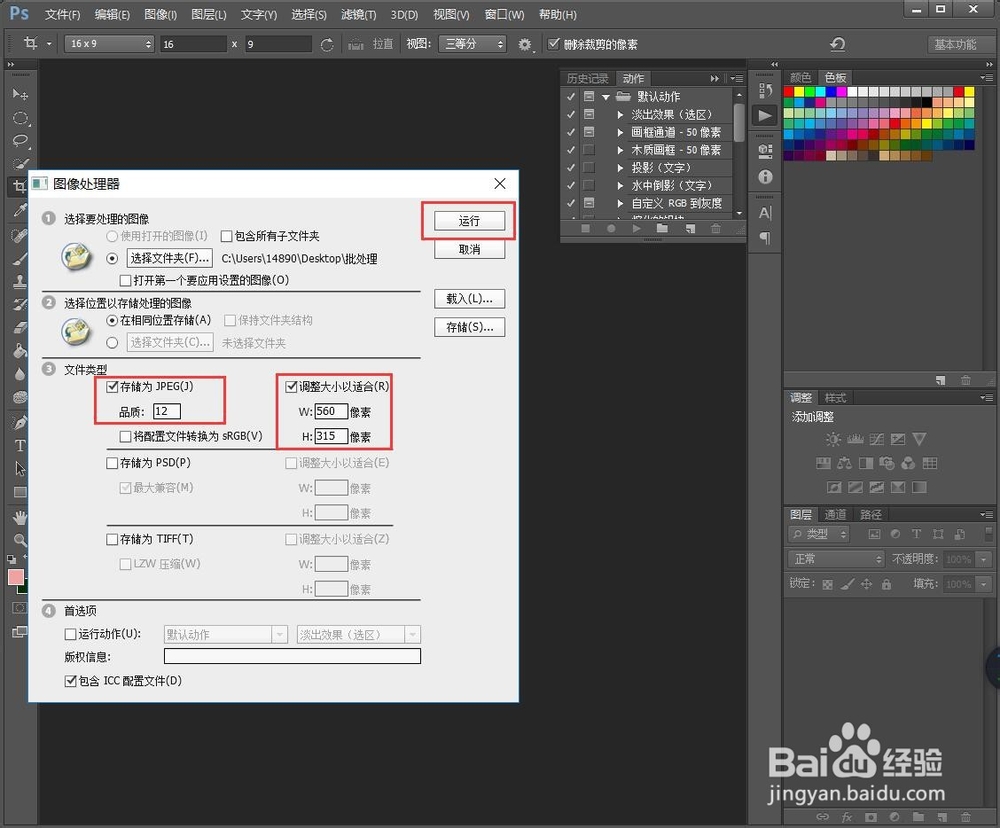The image size is (1000, 828).
Task: Open the crop view overlay dropdown
Action: (x=473, y=44)
